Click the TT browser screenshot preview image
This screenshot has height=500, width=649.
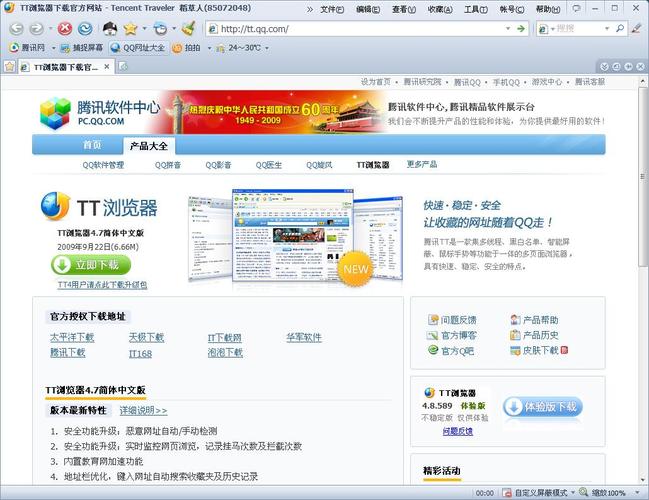pyautogui.click(x=296, y=236)
